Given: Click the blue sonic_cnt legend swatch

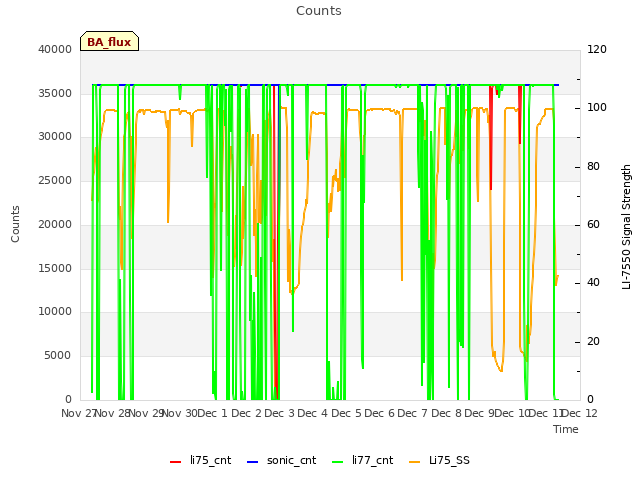Looking at the screenshot, I should [253, 462].
